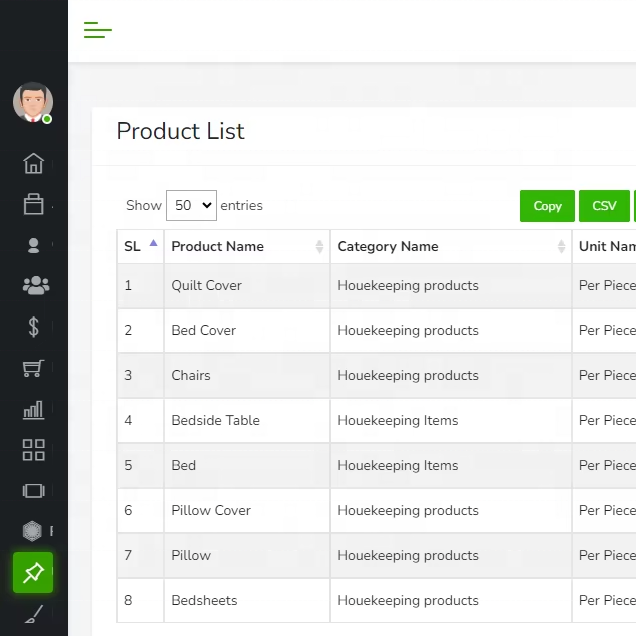
Task: Click the user avatar picture
Action: pyautogui.click(x=32, y=102)
